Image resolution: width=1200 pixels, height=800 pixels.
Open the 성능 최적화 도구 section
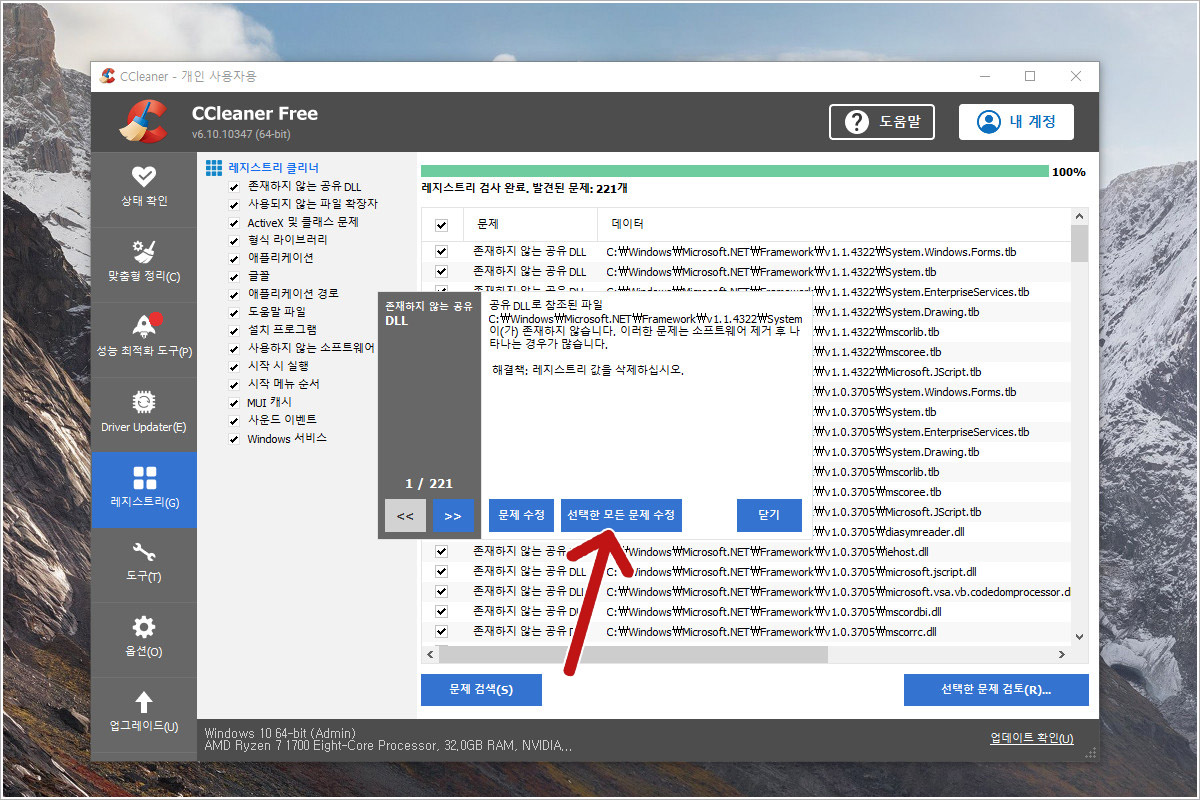143,339
